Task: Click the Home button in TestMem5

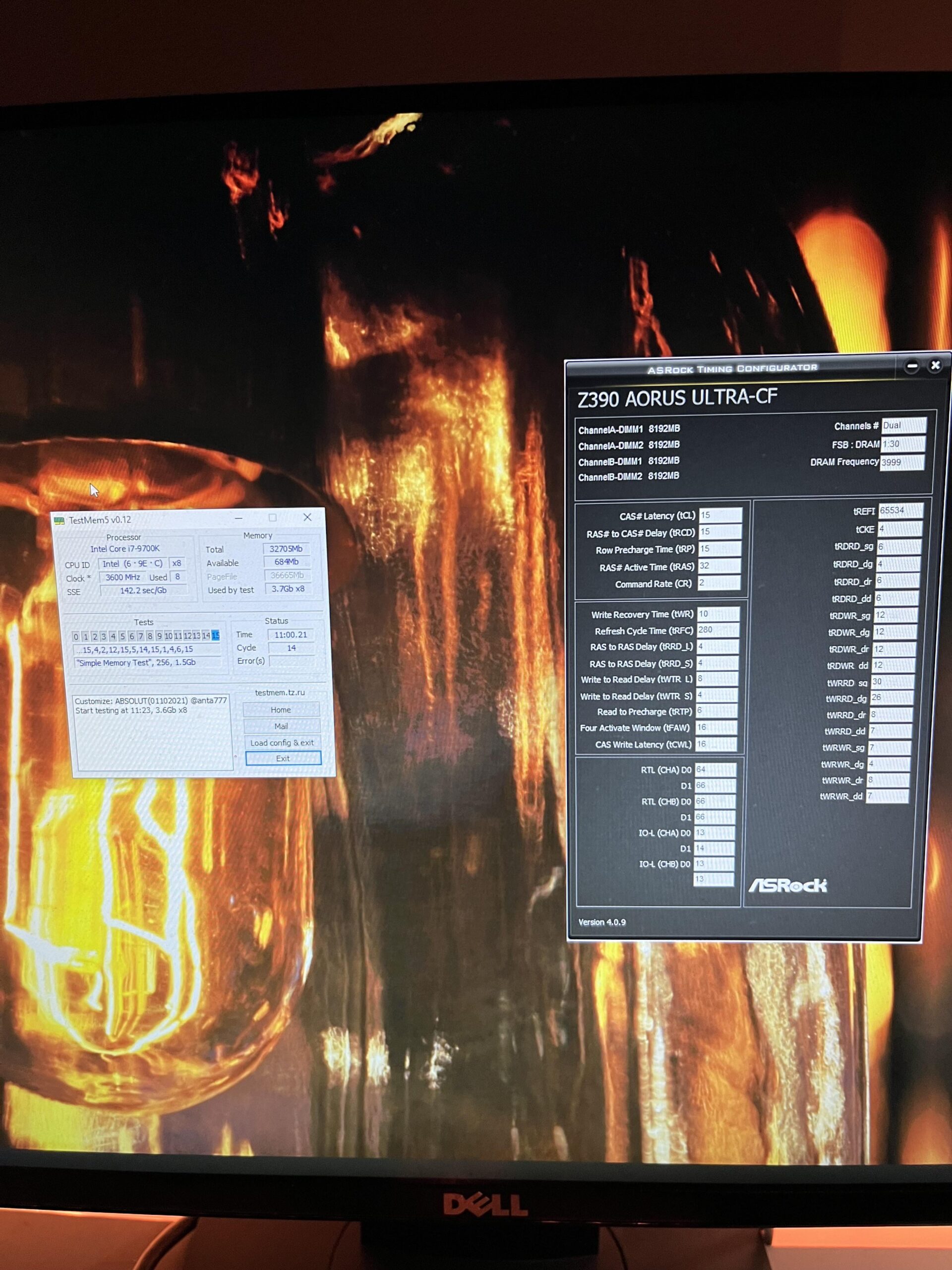Action: (281, 710)
